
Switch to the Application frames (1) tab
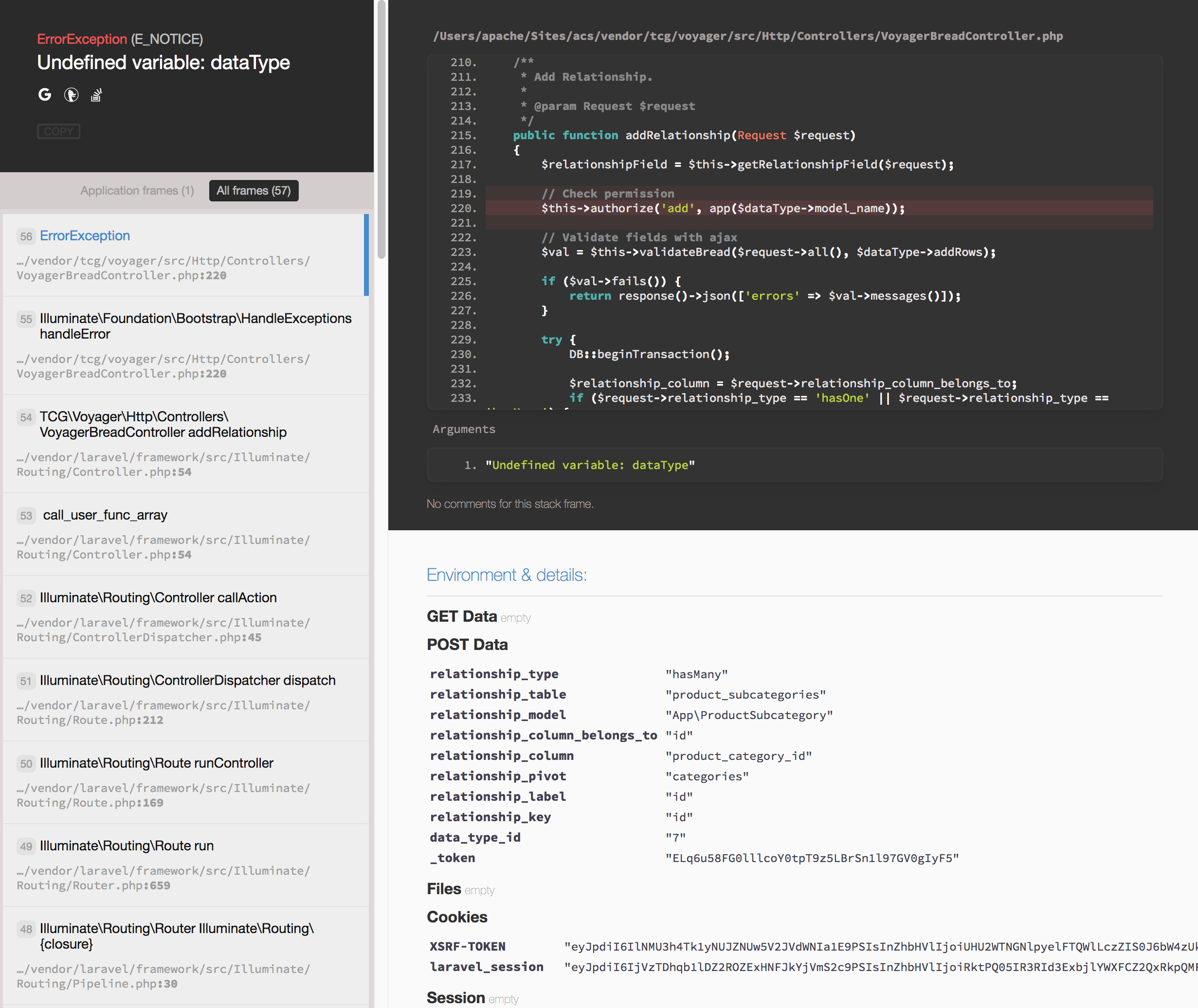point(137,190)
